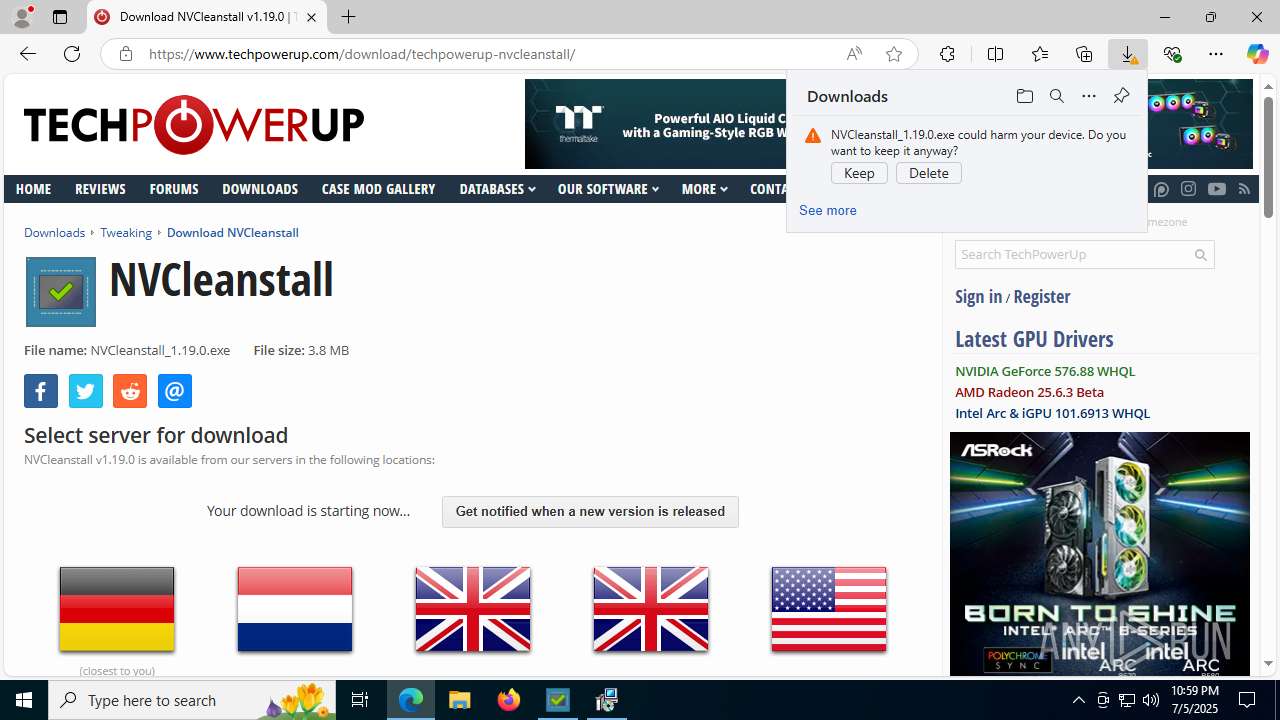Launch Copilot sidebar
Viewport: 1280px width, 720px height.
[1257, 54]
